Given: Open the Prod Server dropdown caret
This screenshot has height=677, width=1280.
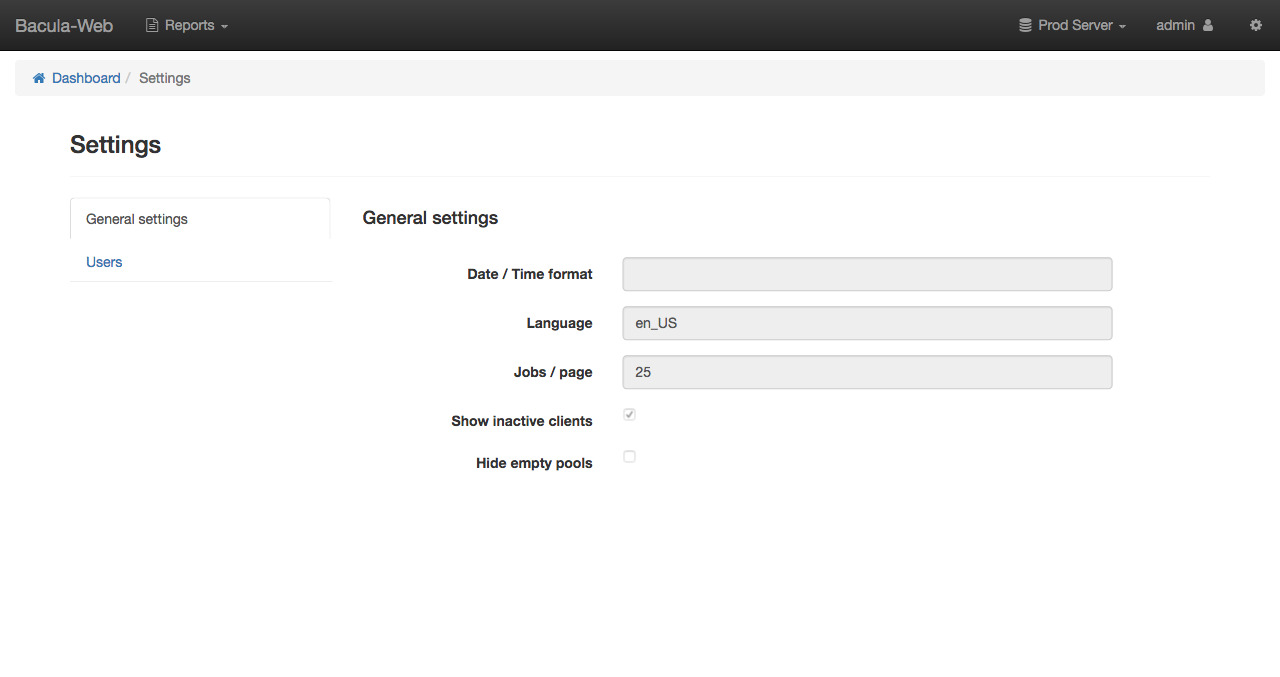Looking at the screenshot, I should pyautogui.click(x=1123, y=26).
